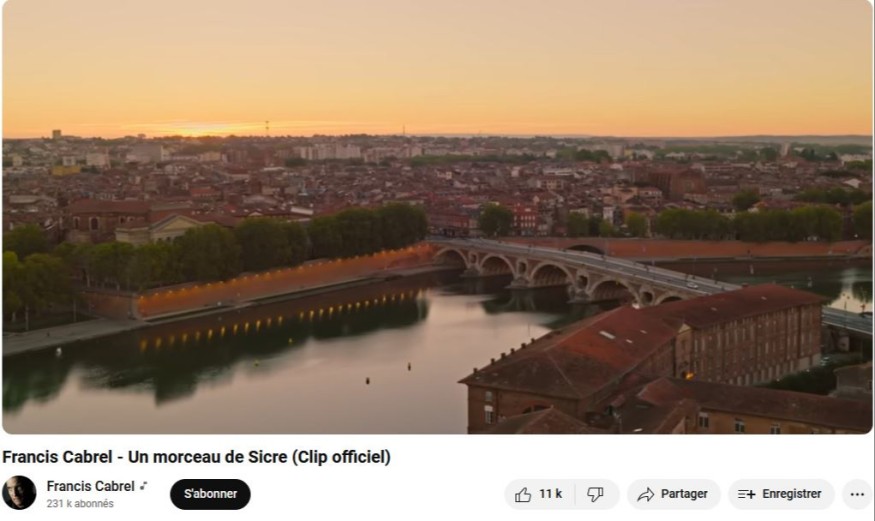Click the video title text
This screenshot has width=875, height=521.
pyautogui.click(x=196, y=457)
